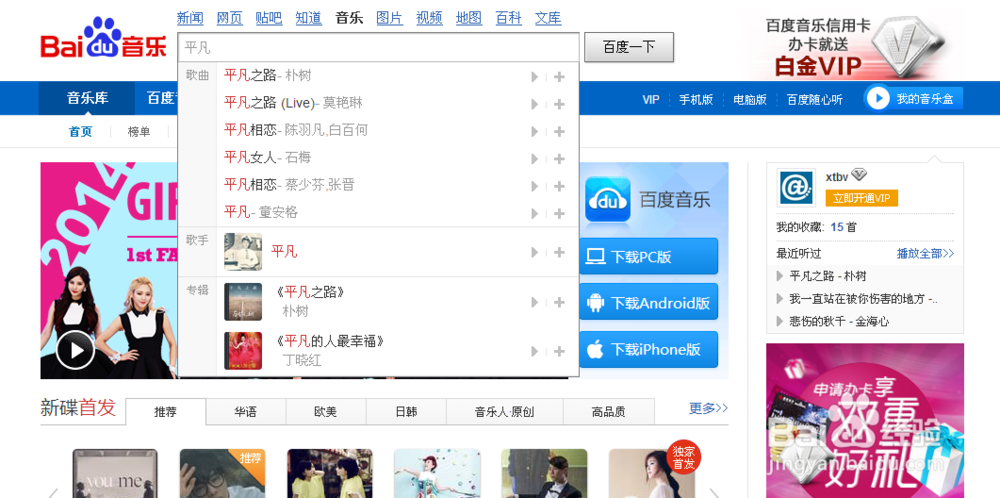Image resolution: width=1000 pixels, height=498 pixels.
Task: Open the 电脑版 link
Action: (x=750, y=99)
